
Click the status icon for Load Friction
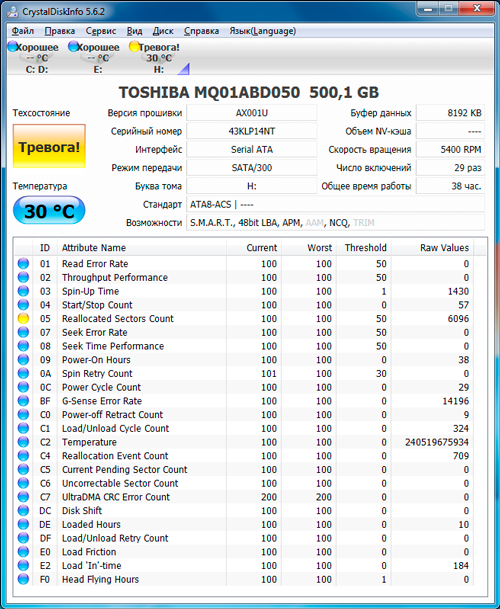[x=23, y=552]
